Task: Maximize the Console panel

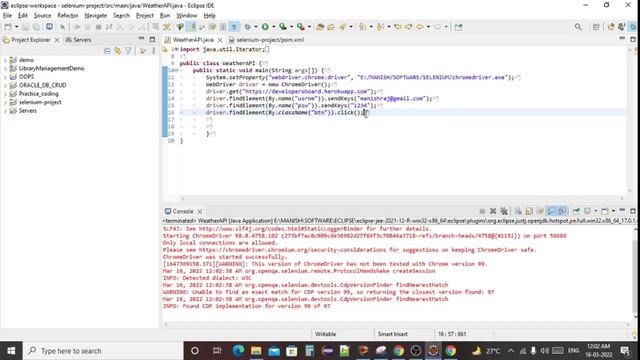Action: point(633,211)
